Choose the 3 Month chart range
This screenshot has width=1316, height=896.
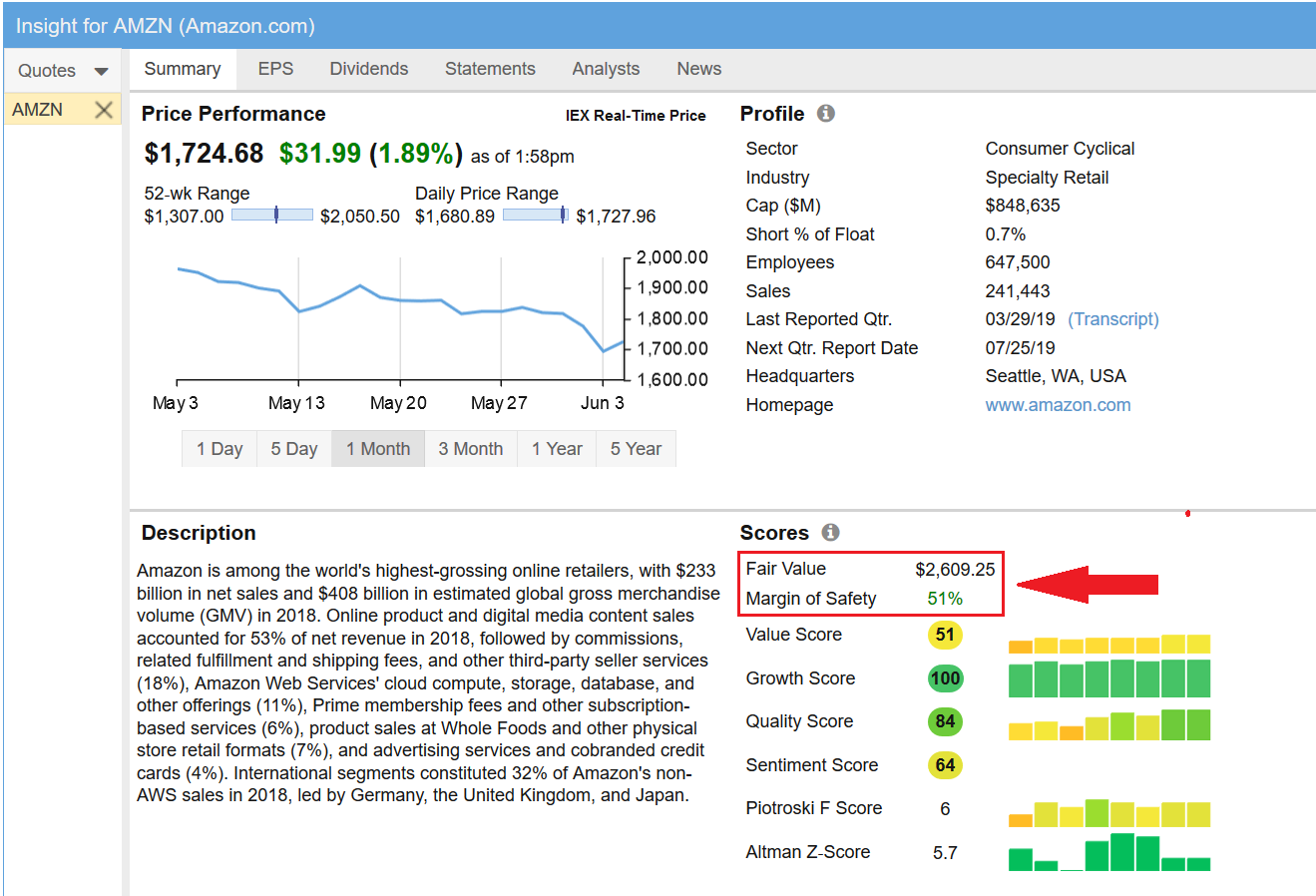click(471, 449)
